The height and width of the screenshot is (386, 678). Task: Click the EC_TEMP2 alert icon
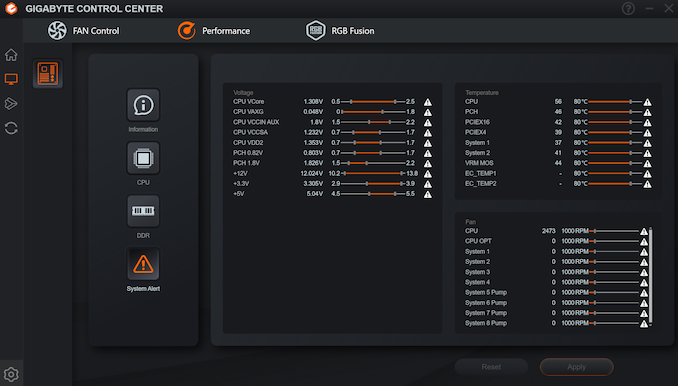click(x=647, y=184)
